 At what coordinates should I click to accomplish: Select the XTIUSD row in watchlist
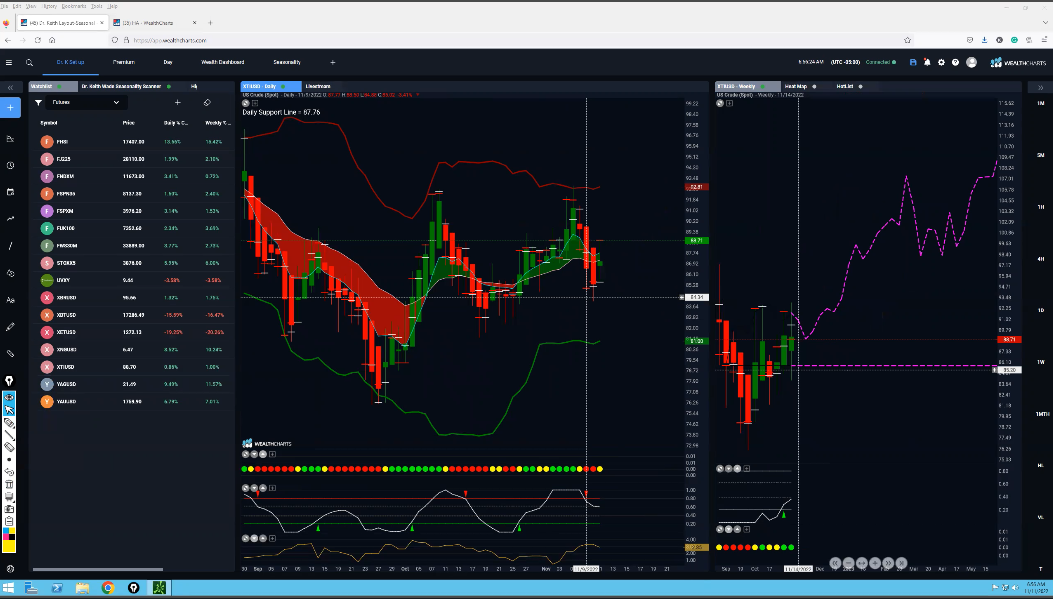coord(134,367)
